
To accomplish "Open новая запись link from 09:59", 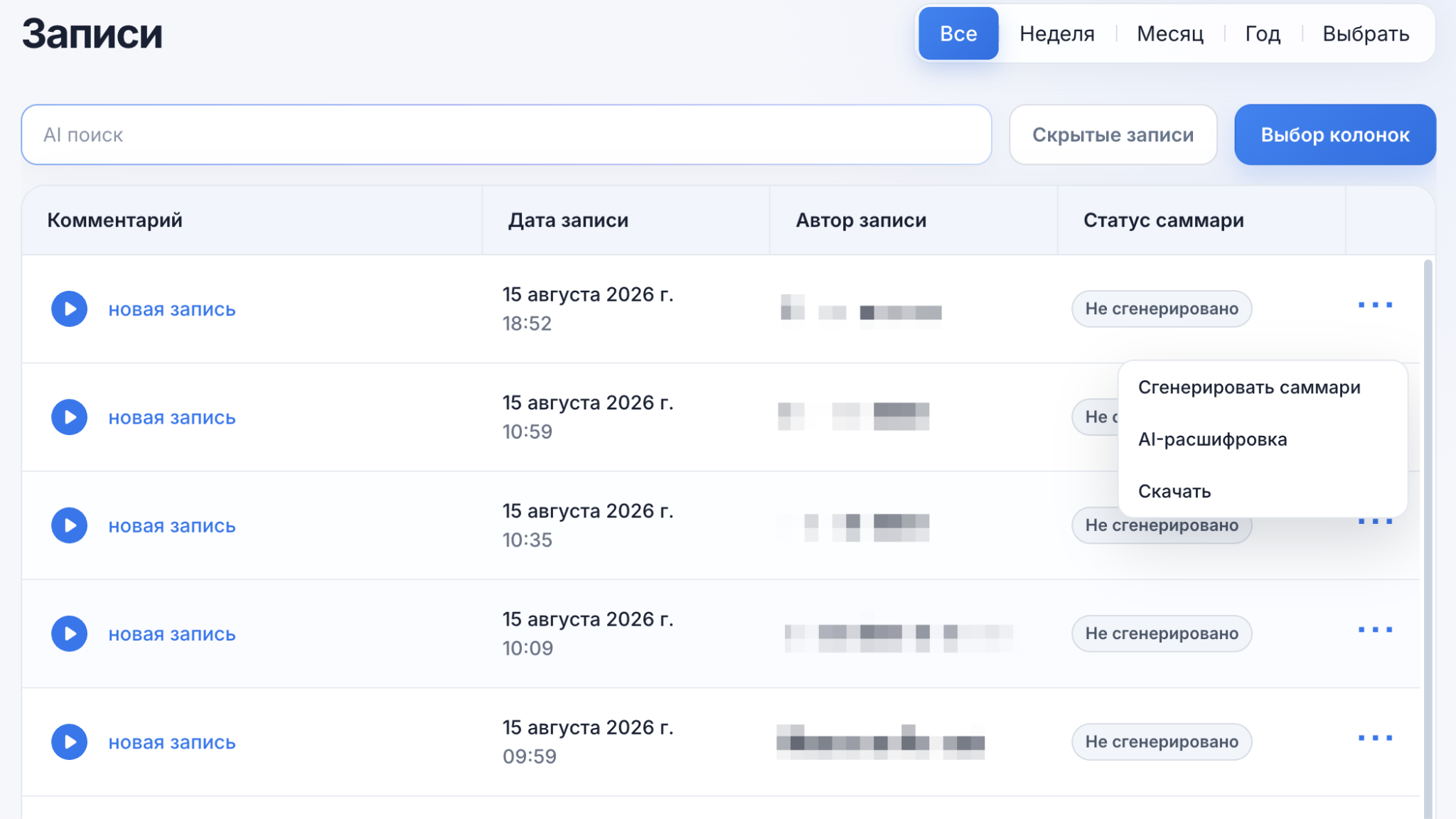I will [172, 742].
